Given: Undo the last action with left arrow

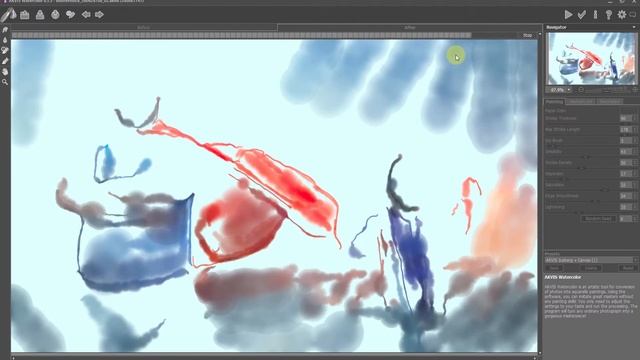Looking at the screenshot, I should click(x=86, y=15).
